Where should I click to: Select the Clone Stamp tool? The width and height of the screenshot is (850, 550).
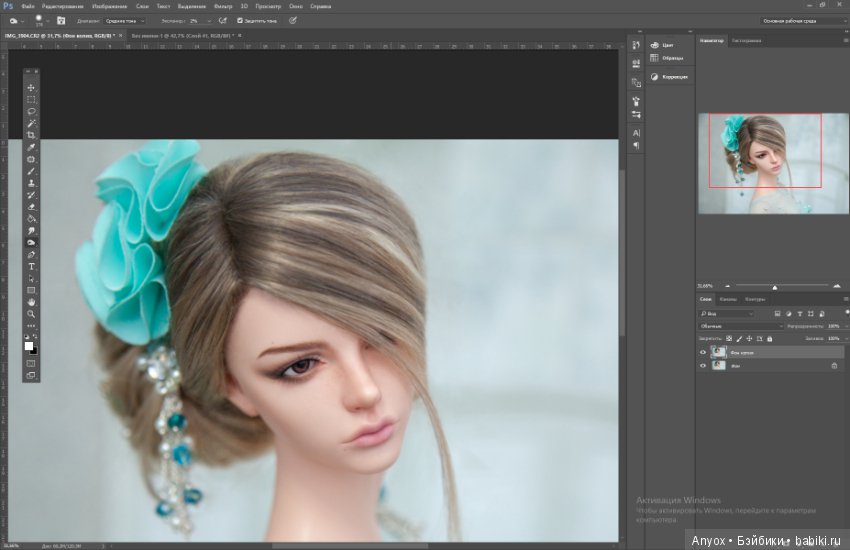point(31,183)
